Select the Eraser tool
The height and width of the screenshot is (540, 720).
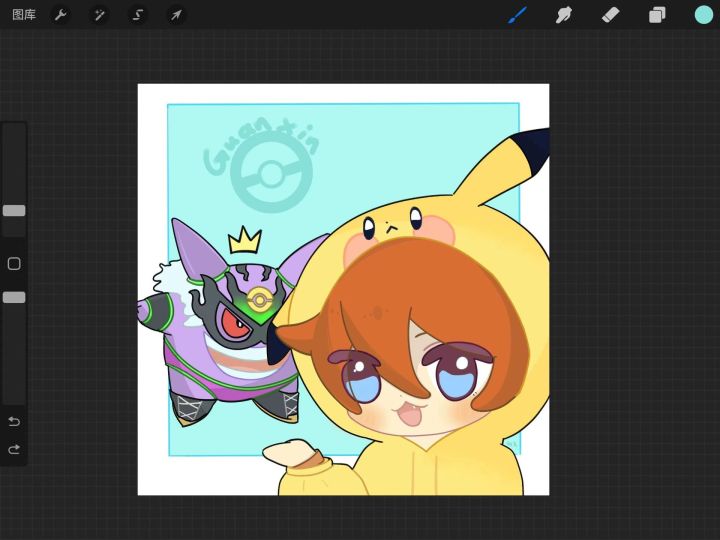pos(610,15)
